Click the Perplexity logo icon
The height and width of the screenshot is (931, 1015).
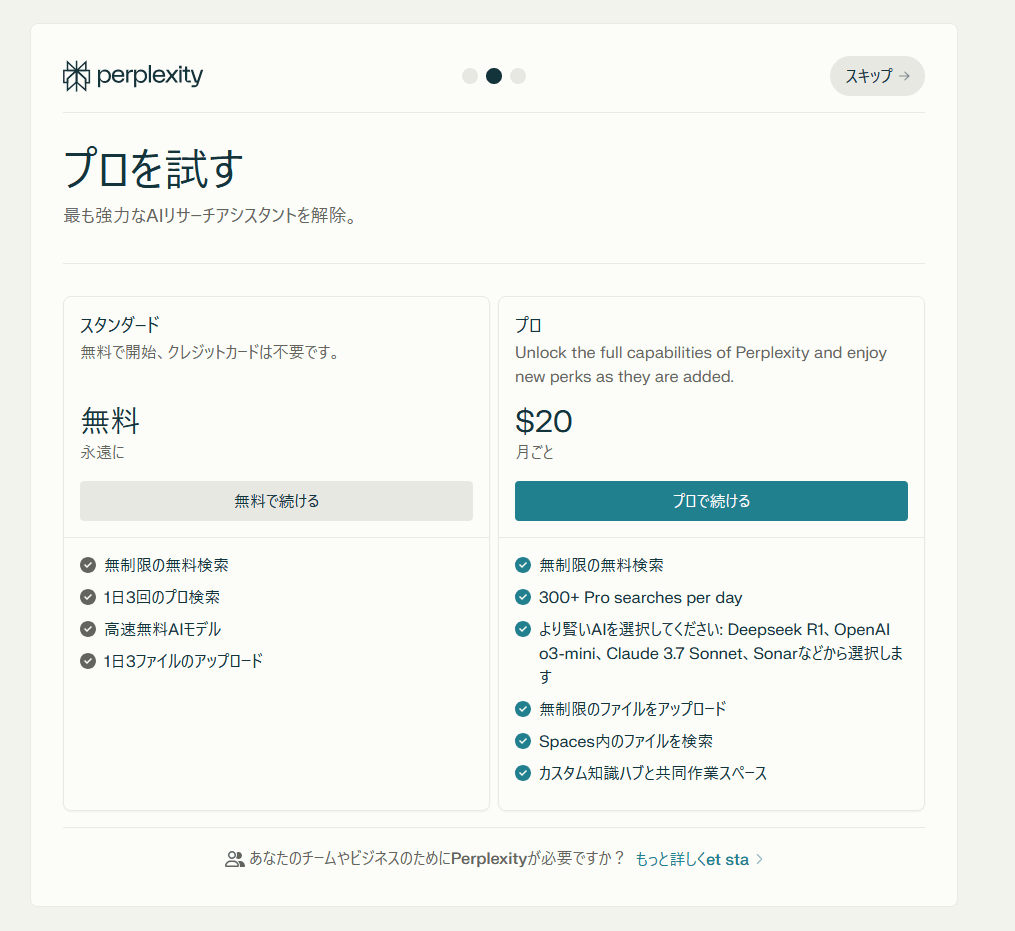(x=76, y=76)
